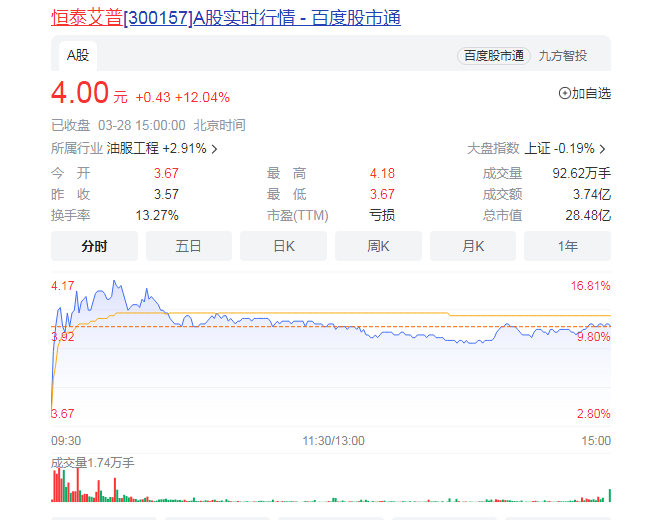652x520 pixels.
Task: Expand the 上证 index arrow
Action: click(602, 149)
